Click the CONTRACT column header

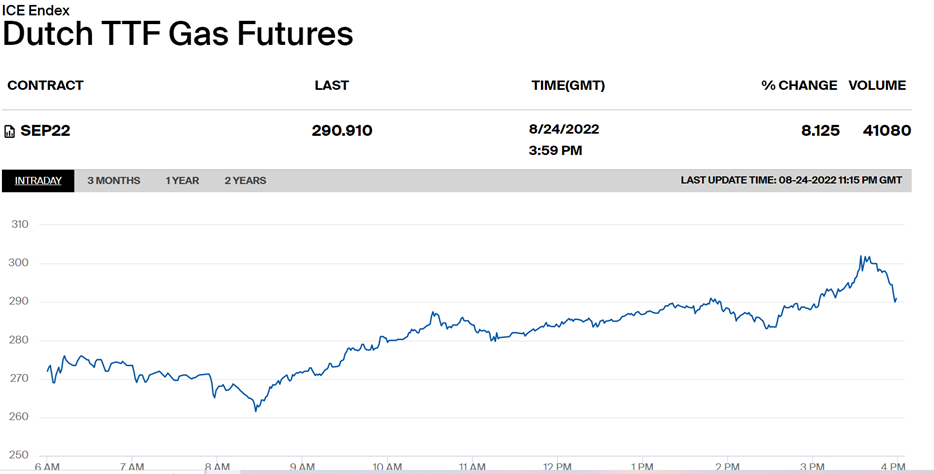[45, 85]
